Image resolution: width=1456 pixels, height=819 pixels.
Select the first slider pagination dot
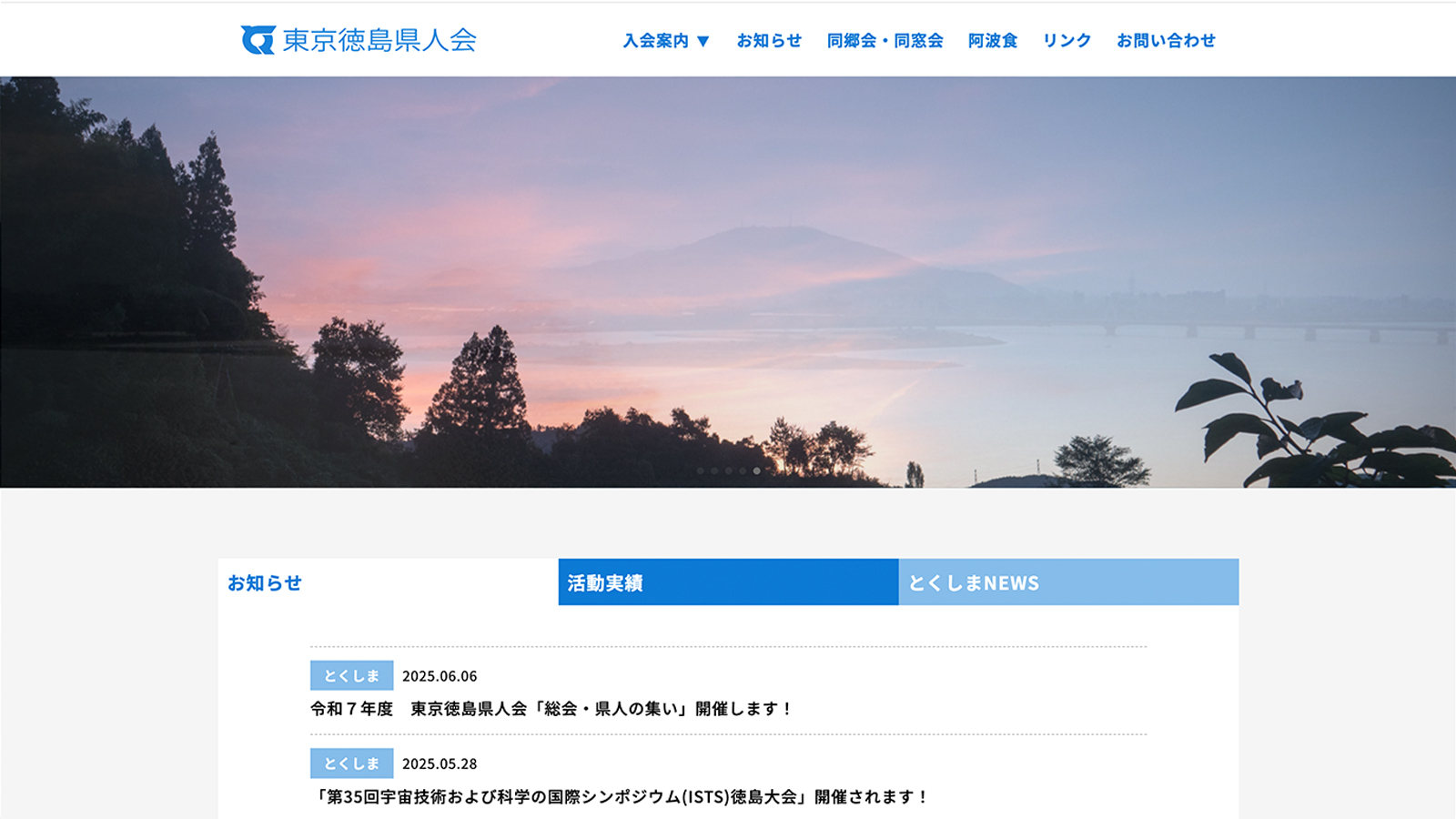701,470
